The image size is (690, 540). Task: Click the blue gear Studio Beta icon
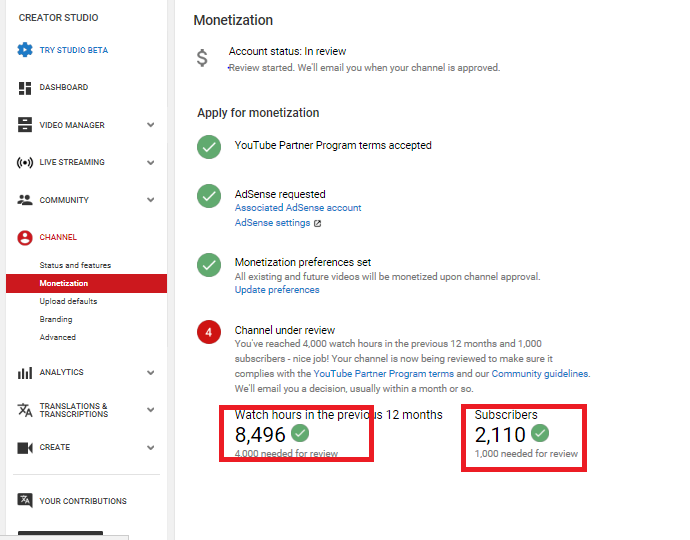pyautogui.click(x=25, y=50)
